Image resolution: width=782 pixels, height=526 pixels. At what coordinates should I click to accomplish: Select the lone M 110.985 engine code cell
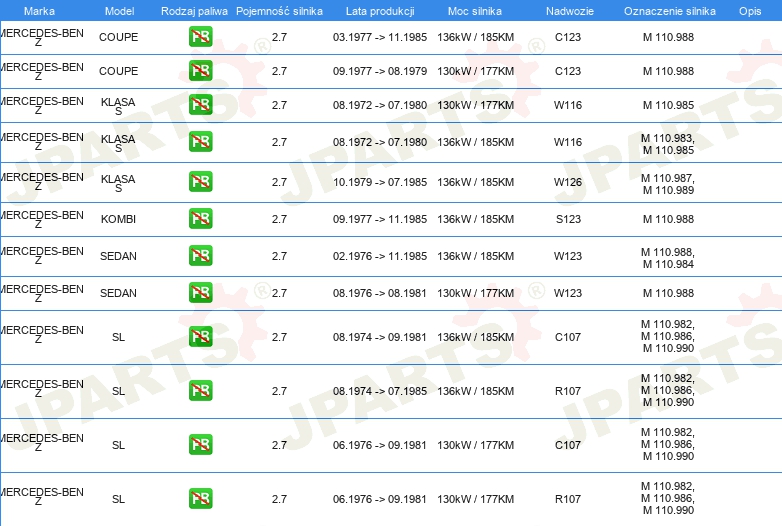[668, 105]
